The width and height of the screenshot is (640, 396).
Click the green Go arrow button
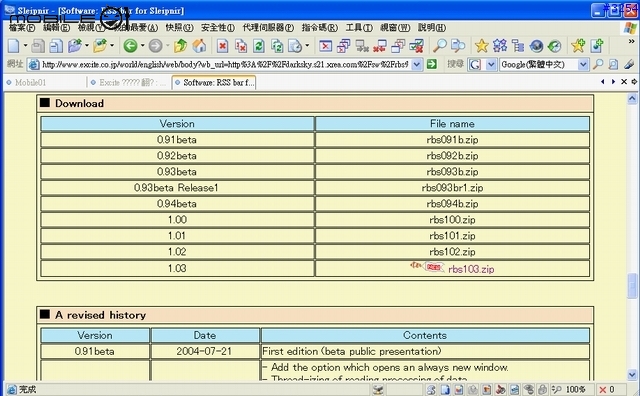point(431,65)
